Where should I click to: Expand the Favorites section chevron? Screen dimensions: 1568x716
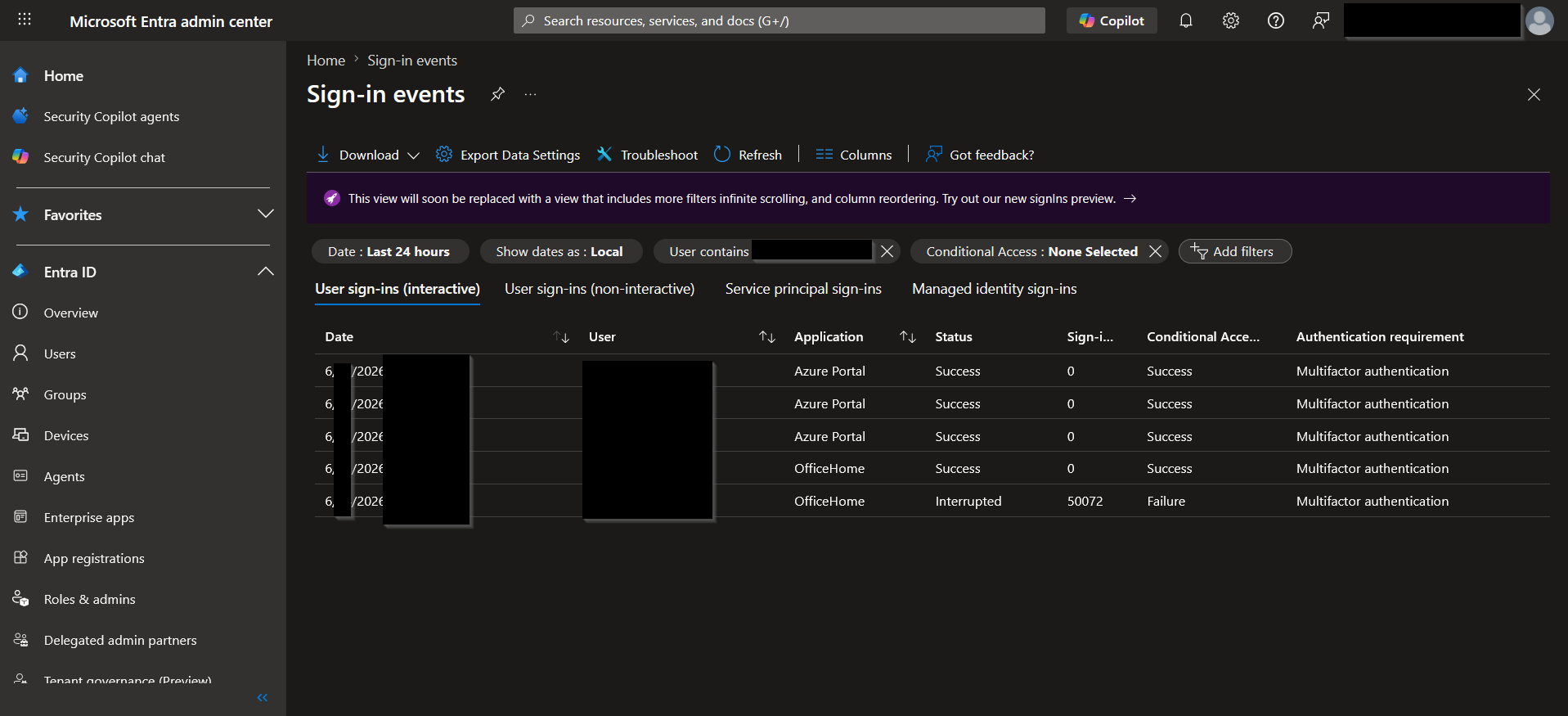pos(266,214)
